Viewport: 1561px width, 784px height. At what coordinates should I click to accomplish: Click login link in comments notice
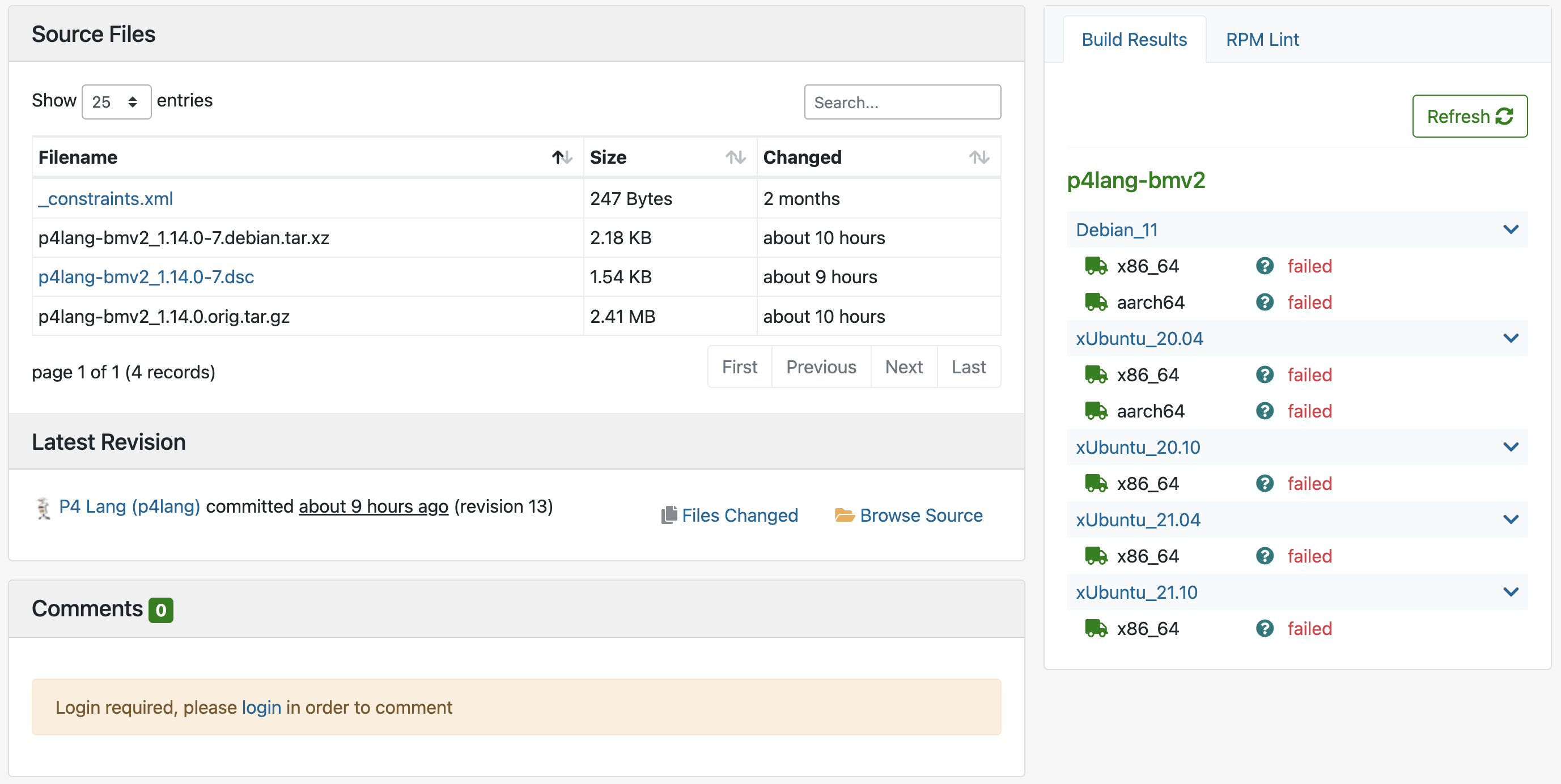261,707
